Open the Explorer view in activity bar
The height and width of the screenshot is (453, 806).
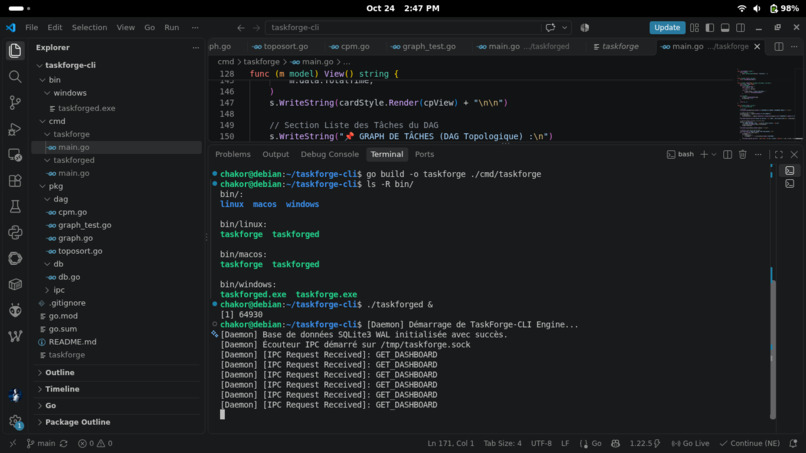pyautogui.click(x=15, y=50)
